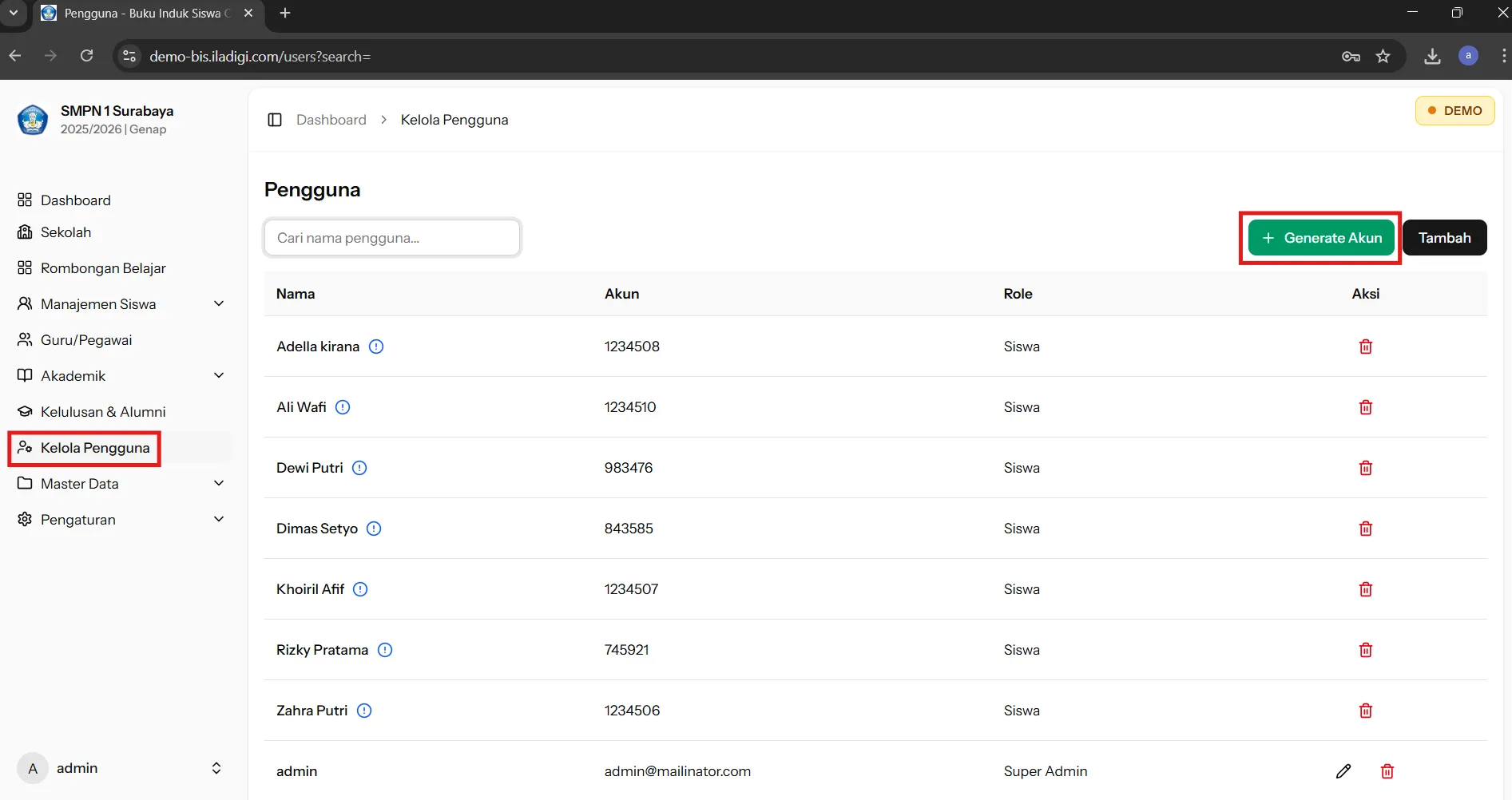The width and height of the screenshot is (1512, 800).
Task: Delete the Adella kirana user via trash icon
Action: coord(1366,347)
